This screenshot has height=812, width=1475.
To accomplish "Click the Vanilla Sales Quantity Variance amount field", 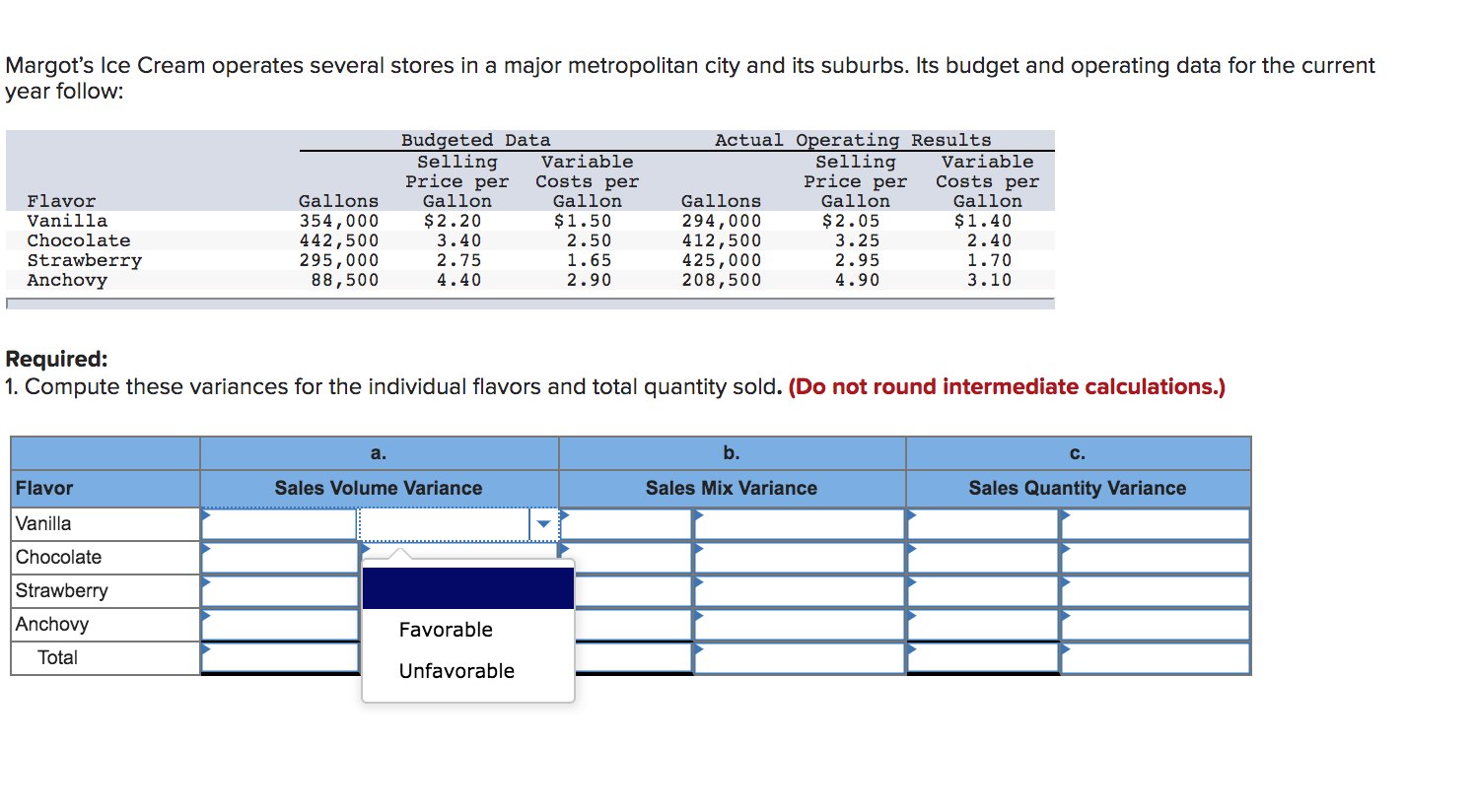I will click(x=983, y=524).
